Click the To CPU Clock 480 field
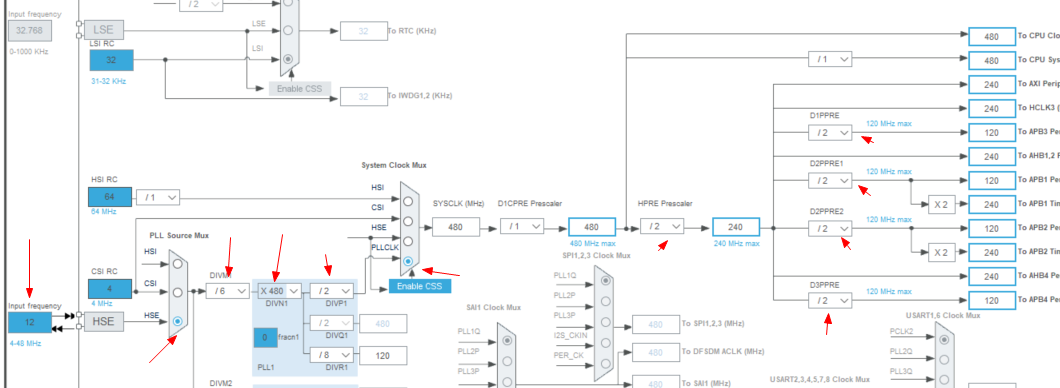This screenshot has height=388, width=1060. click(992, 37)
